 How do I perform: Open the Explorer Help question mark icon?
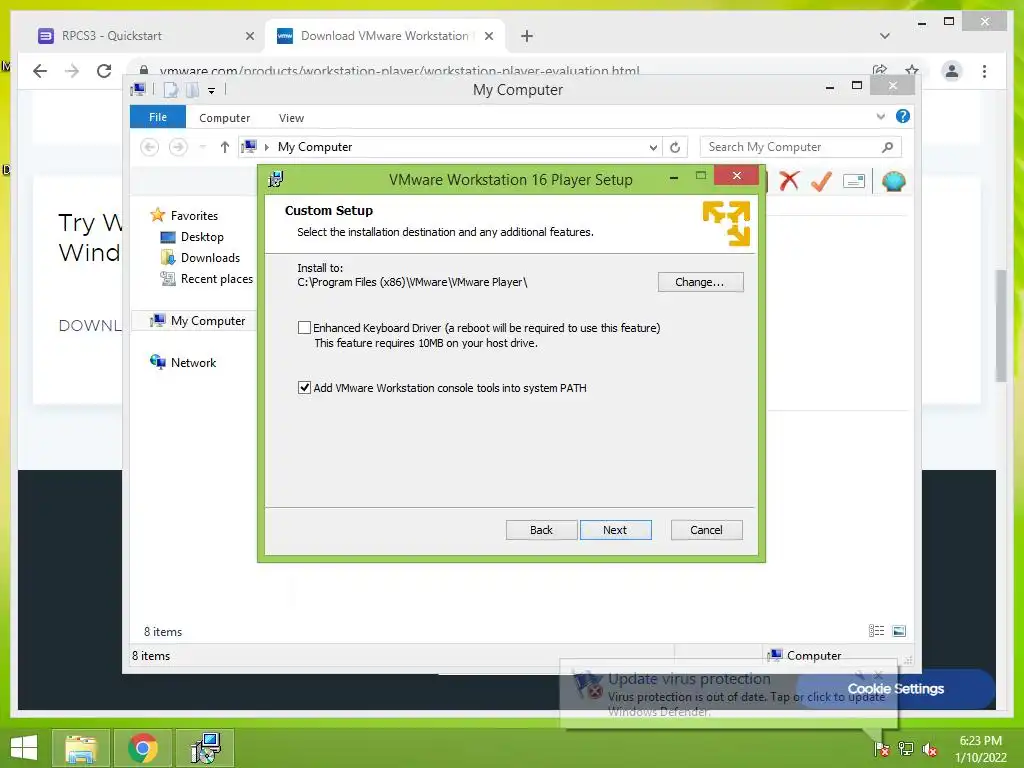[x=903, y=116]
